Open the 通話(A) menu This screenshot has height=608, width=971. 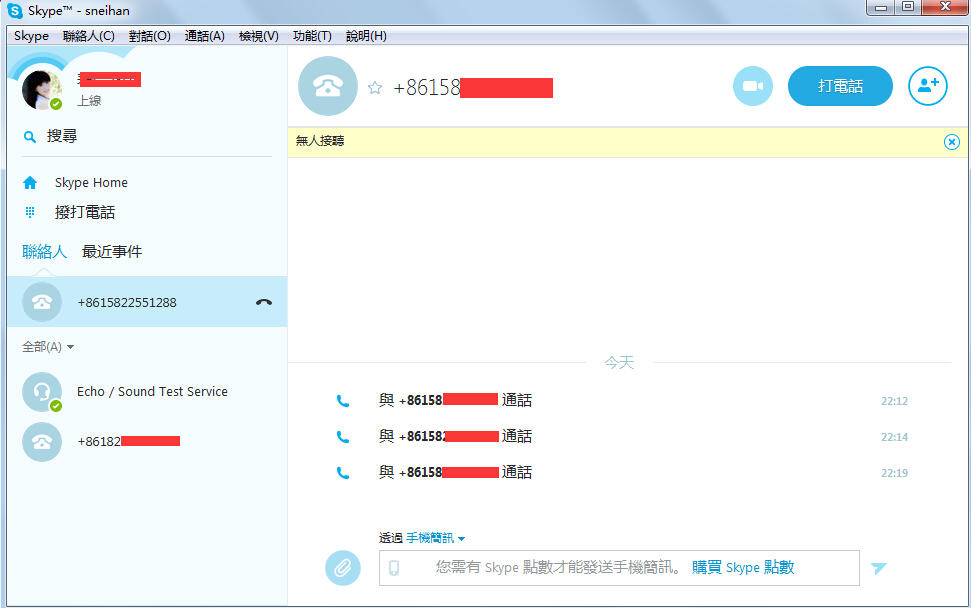pyautogui.click(x=204, y=36)
